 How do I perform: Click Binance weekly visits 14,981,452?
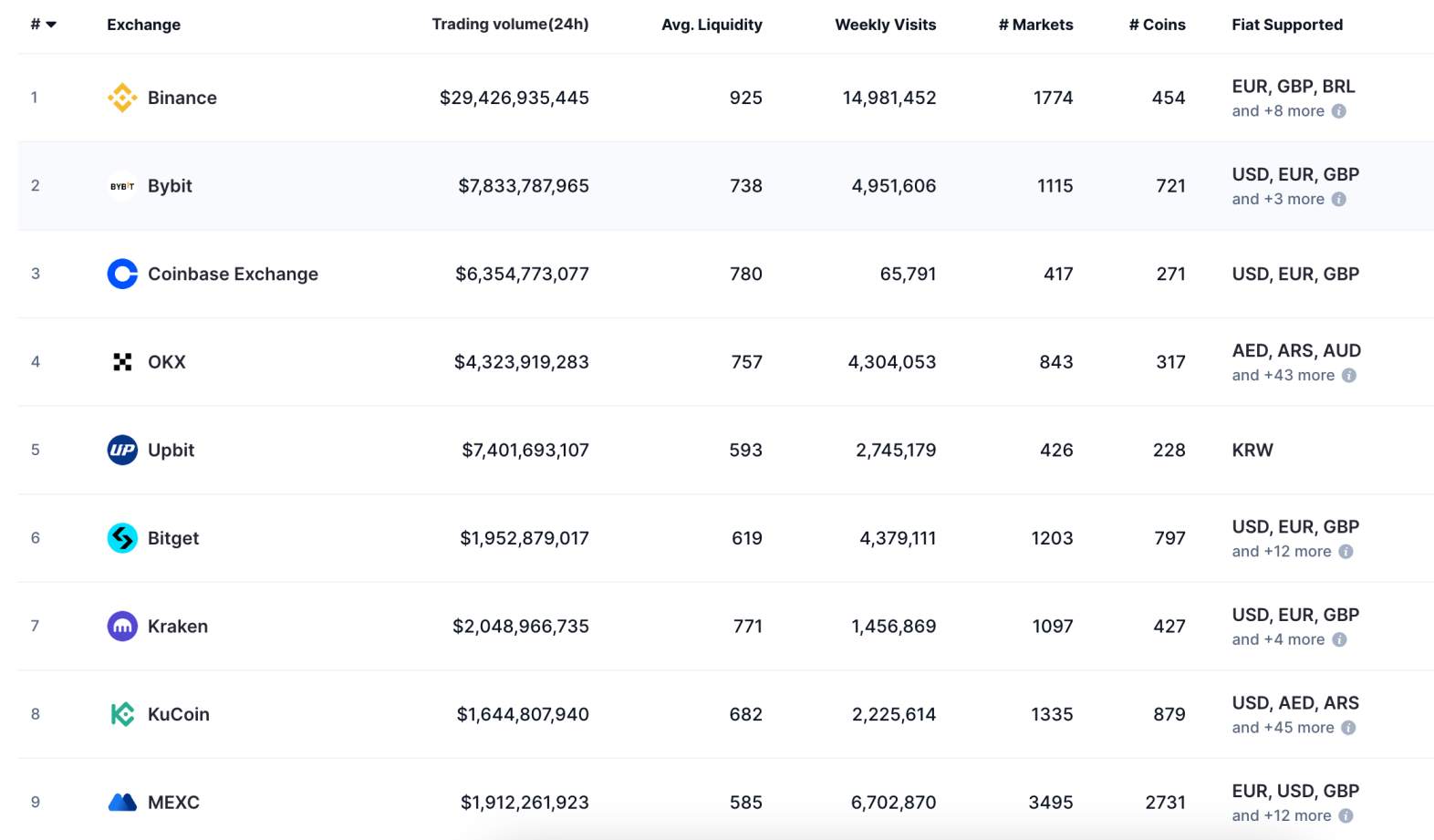pyautogui.click(x=889, y=98)
